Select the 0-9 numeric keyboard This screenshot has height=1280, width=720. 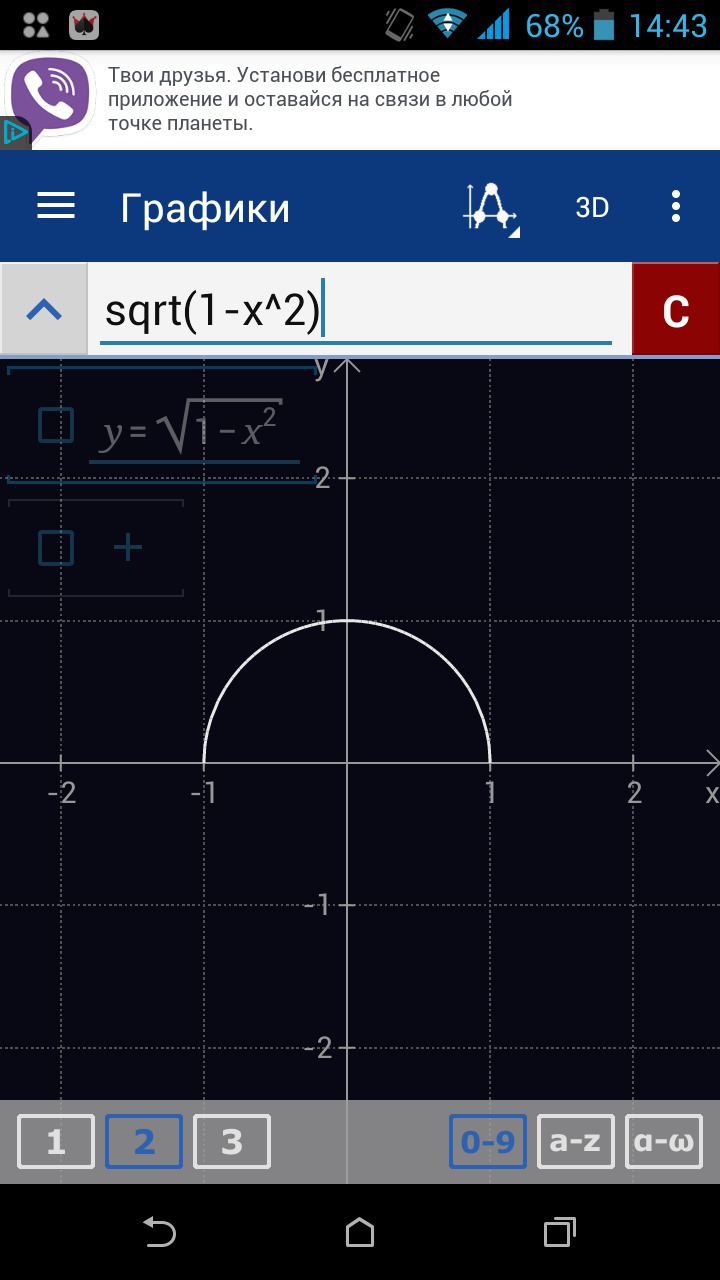(x=488, y=1142)
